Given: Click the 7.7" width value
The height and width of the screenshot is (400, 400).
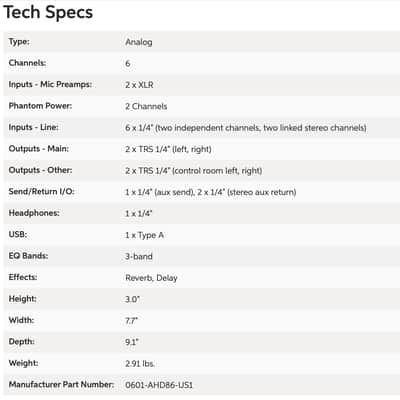Looking at the screenshot, I should tap(131, 321).
